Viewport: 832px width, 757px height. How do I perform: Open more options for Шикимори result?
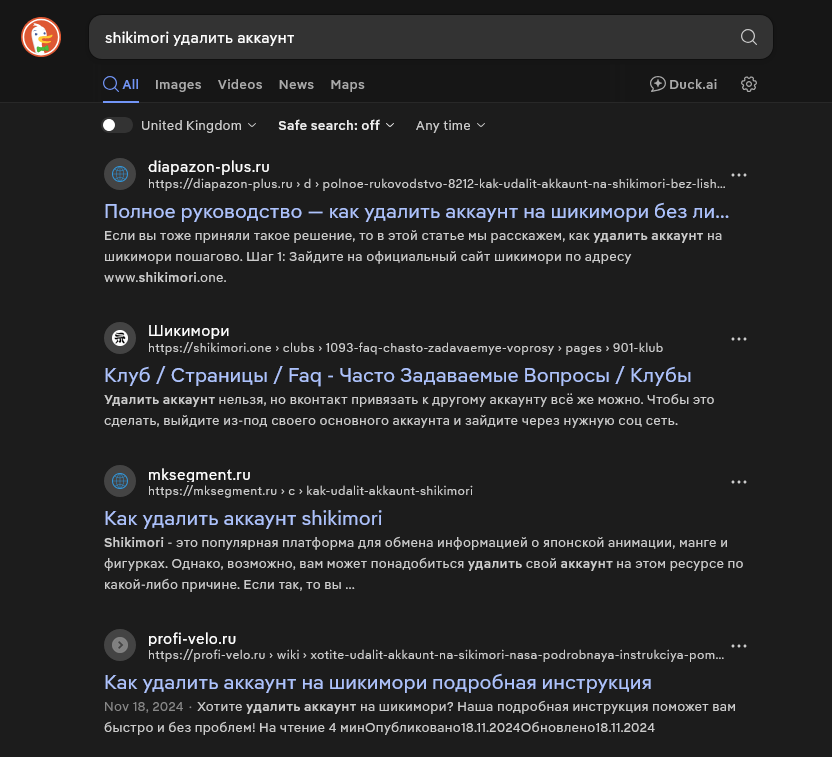tap(739, 339)
